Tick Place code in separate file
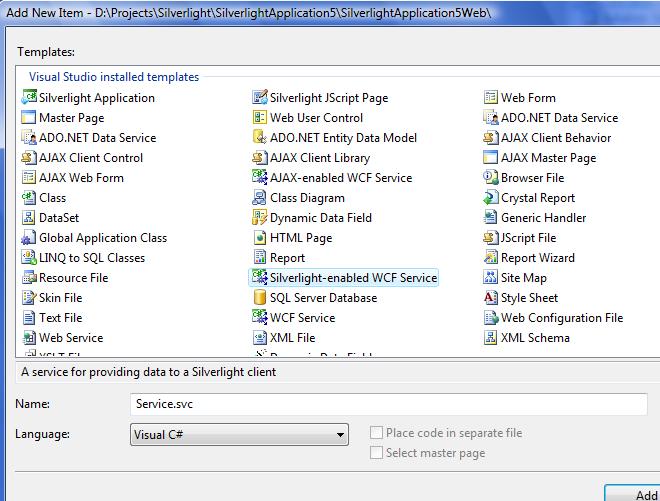 [376, 433]
